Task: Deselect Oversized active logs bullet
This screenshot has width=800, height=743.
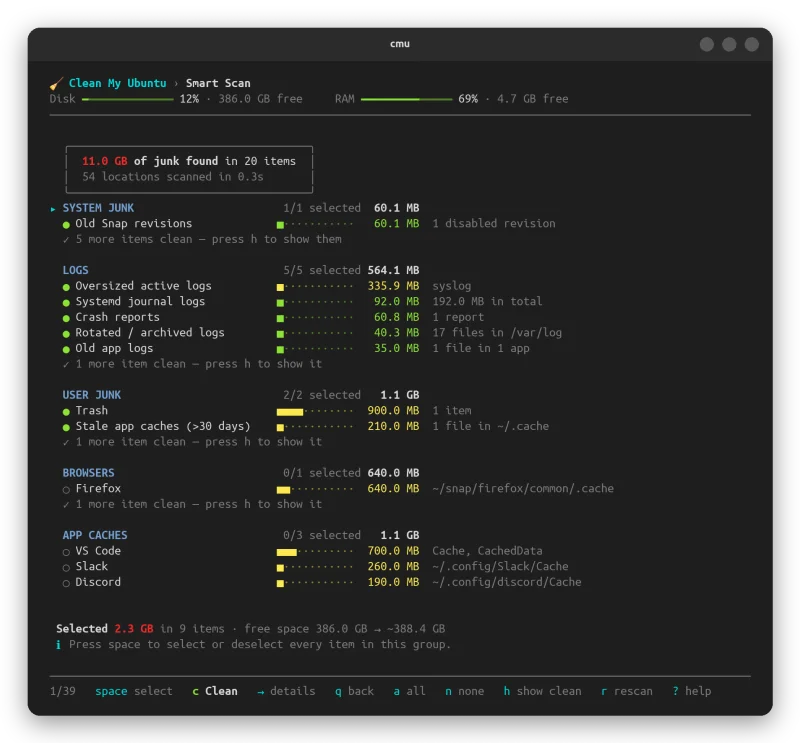Action: point(66,287)
